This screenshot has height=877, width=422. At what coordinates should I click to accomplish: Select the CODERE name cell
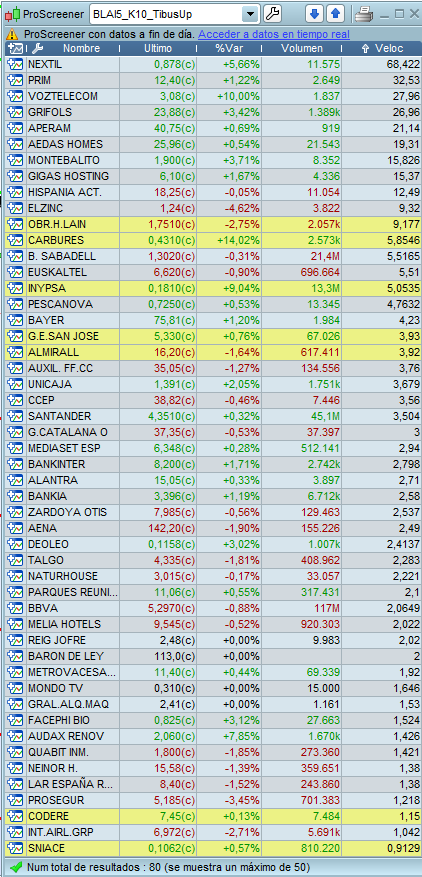73,816
